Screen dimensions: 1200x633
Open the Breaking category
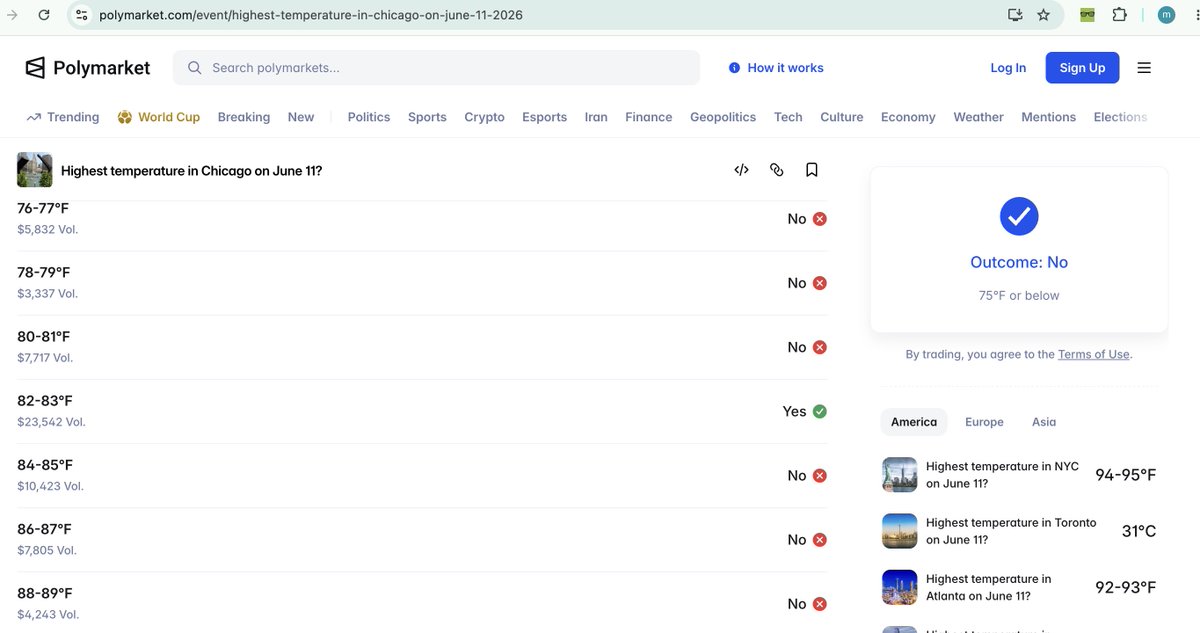(x=244, y=117)
